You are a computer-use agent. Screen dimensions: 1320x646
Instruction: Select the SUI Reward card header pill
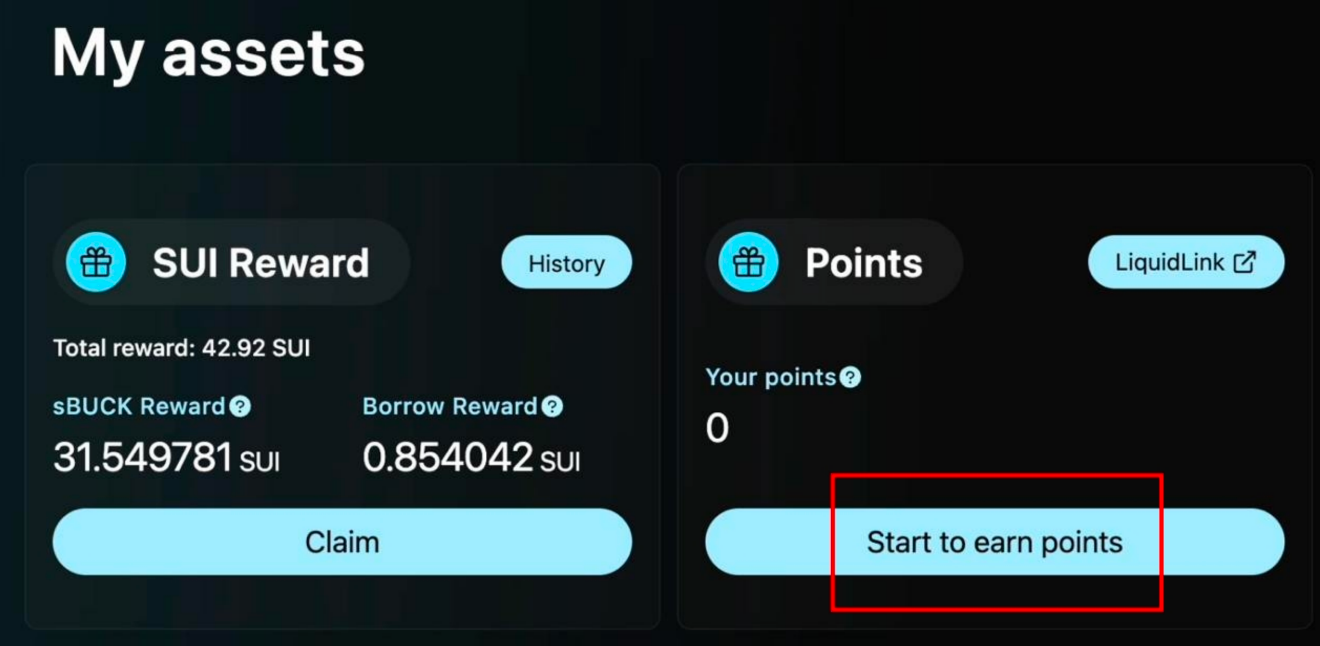coord(230,261)
